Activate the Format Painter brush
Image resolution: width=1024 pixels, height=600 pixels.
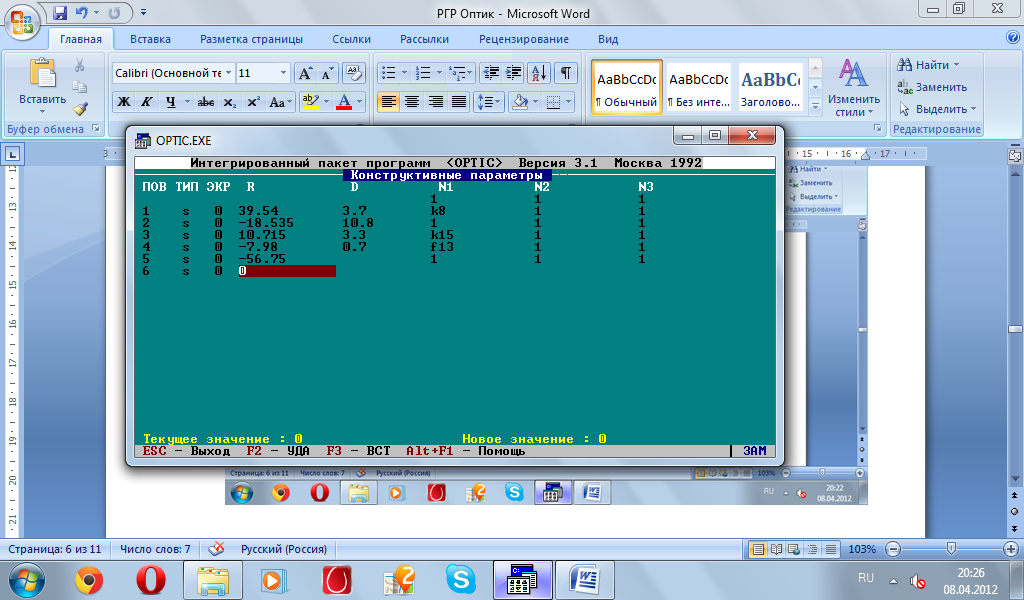click(80, 108)
